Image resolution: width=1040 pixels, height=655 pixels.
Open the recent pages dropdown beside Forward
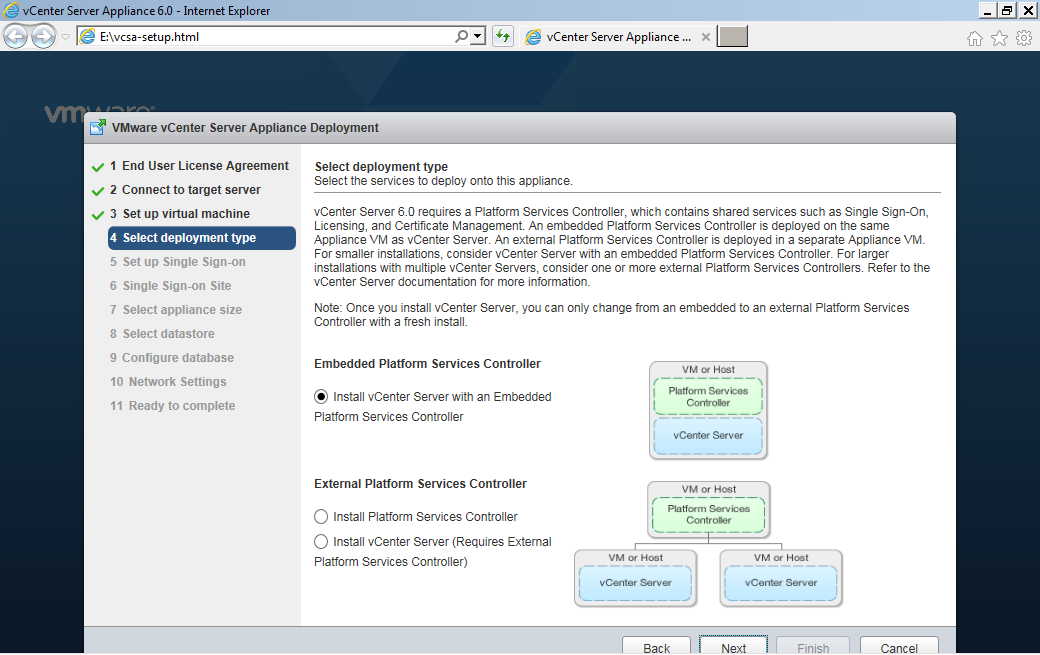(65, 37)
